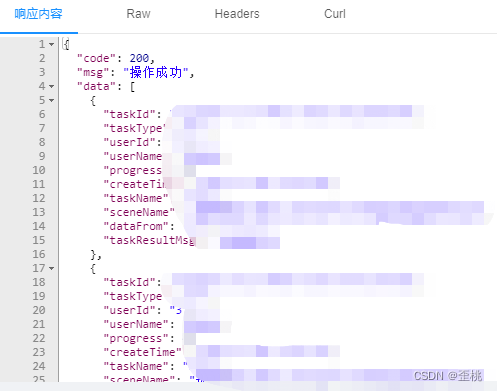The width and height of the screenshot is (497, 391).
Task: Click the value 200 on line 2
Action: point(139,58)
